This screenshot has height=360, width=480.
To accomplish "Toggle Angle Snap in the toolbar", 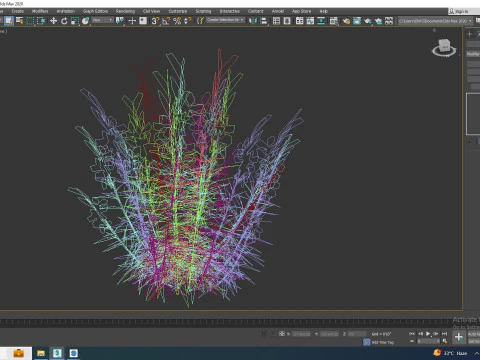I will point(166,21).
